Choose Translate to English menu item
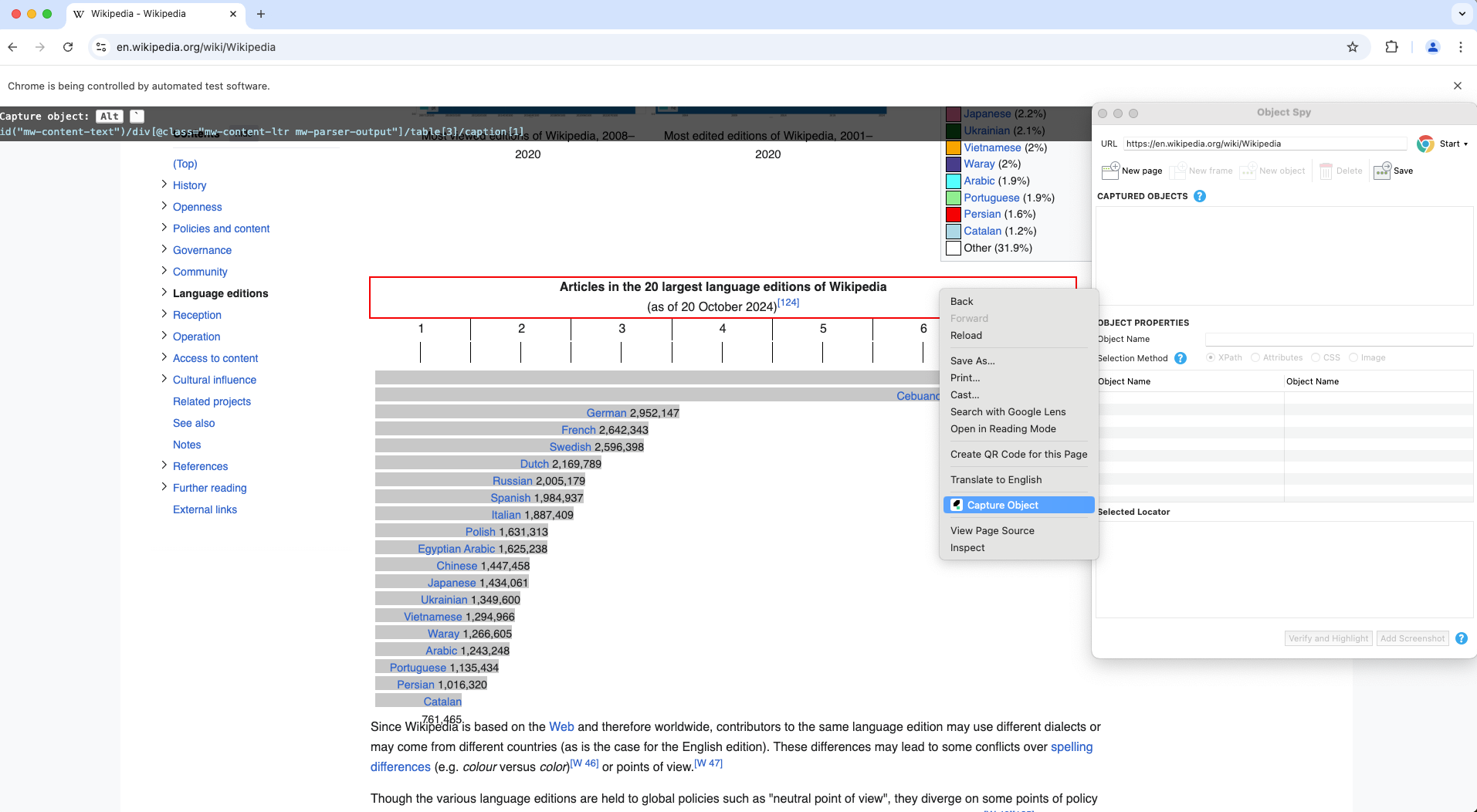This screenshot has width=1477, height=812. click(x=1018, y=479)
